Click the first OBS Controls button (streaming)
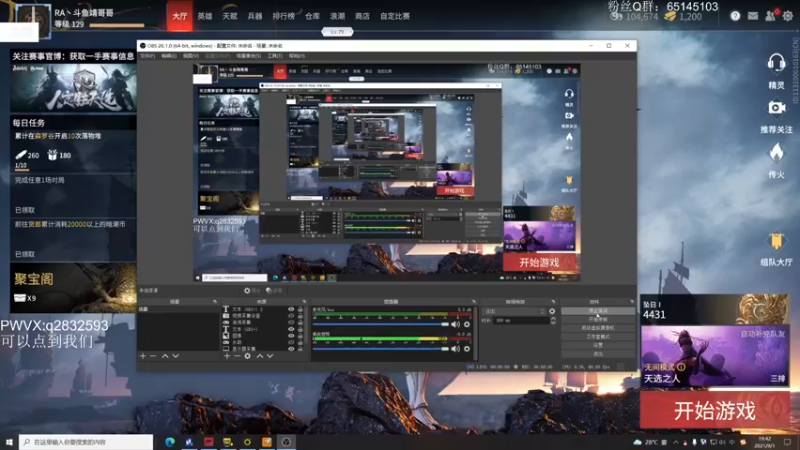 (x=598, y=311)
